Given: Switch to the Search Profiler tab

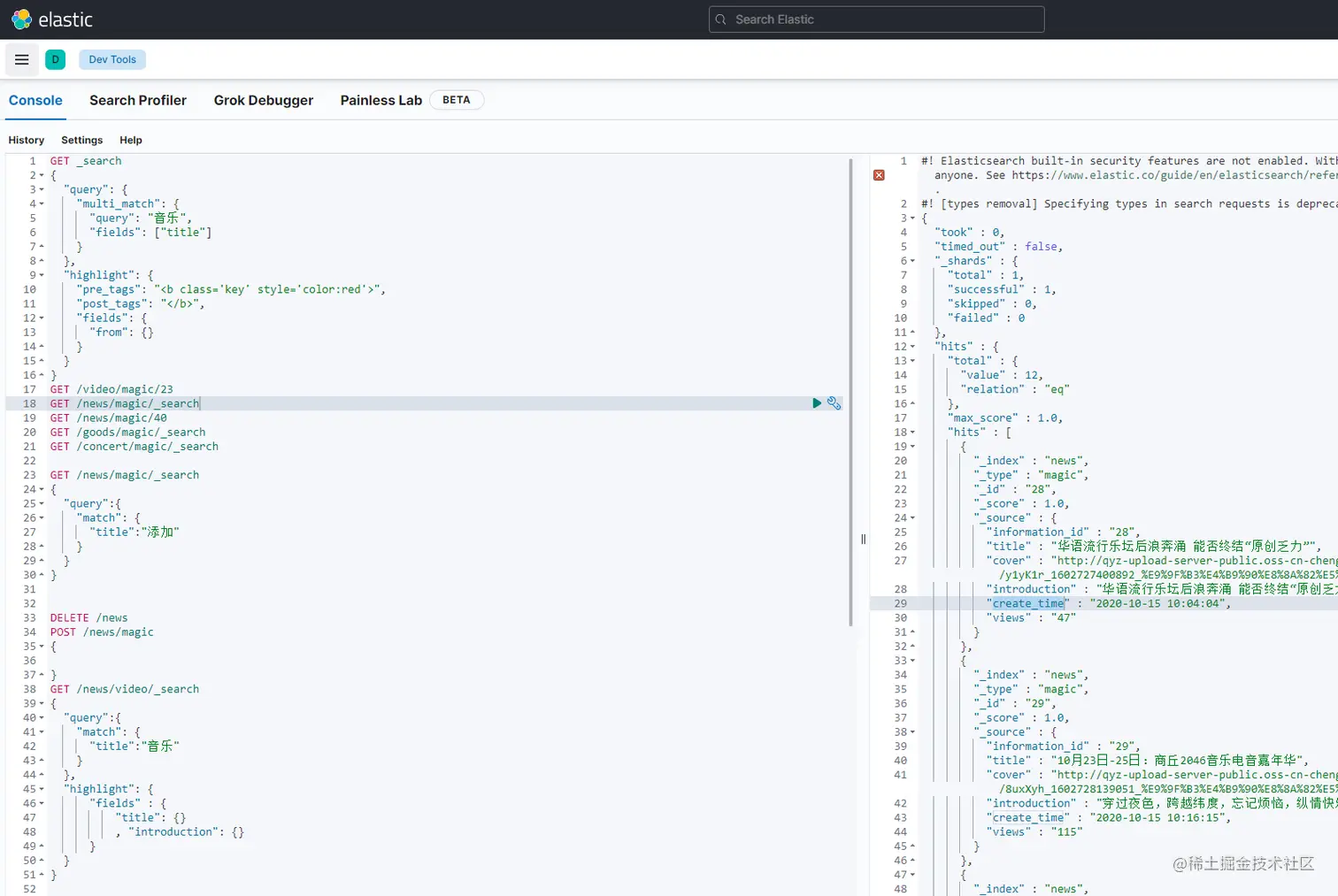Looking at the screenshot, I should pyautogui.click(x=138, y=100).
